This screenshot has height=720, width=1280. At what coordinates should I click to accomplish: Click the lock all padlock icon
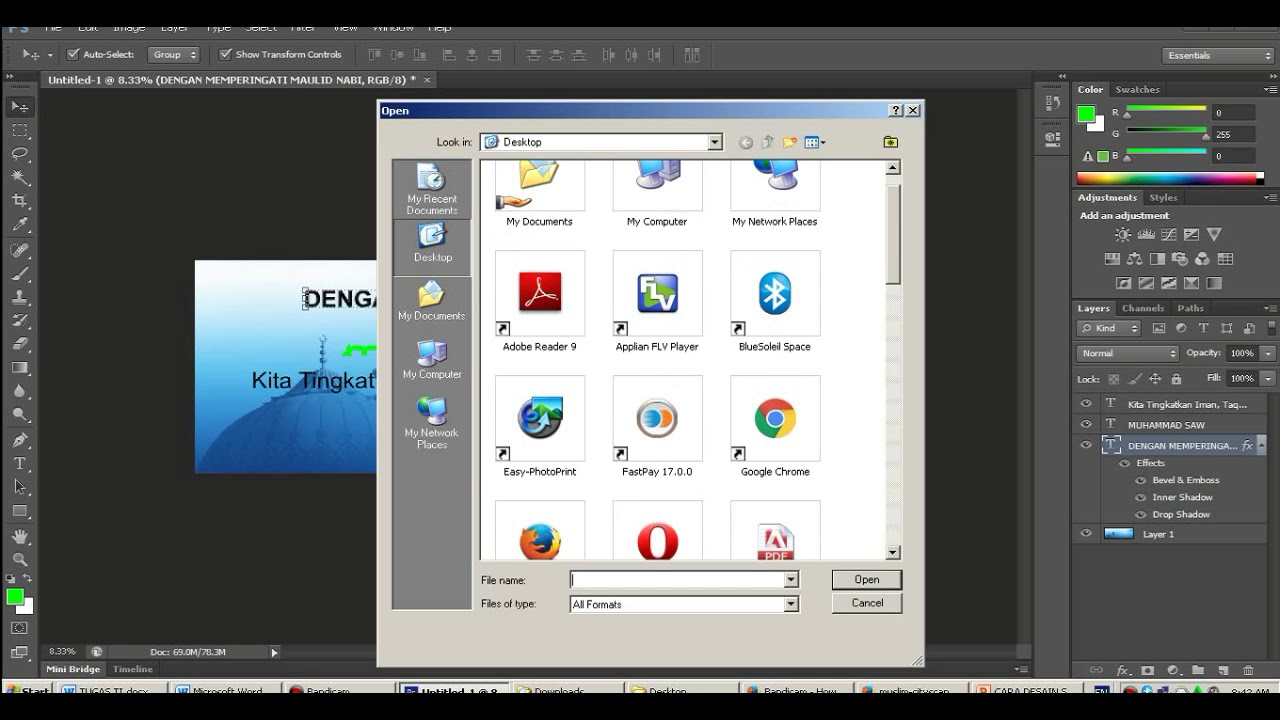pyautogui.click(x=1176, y=379)
